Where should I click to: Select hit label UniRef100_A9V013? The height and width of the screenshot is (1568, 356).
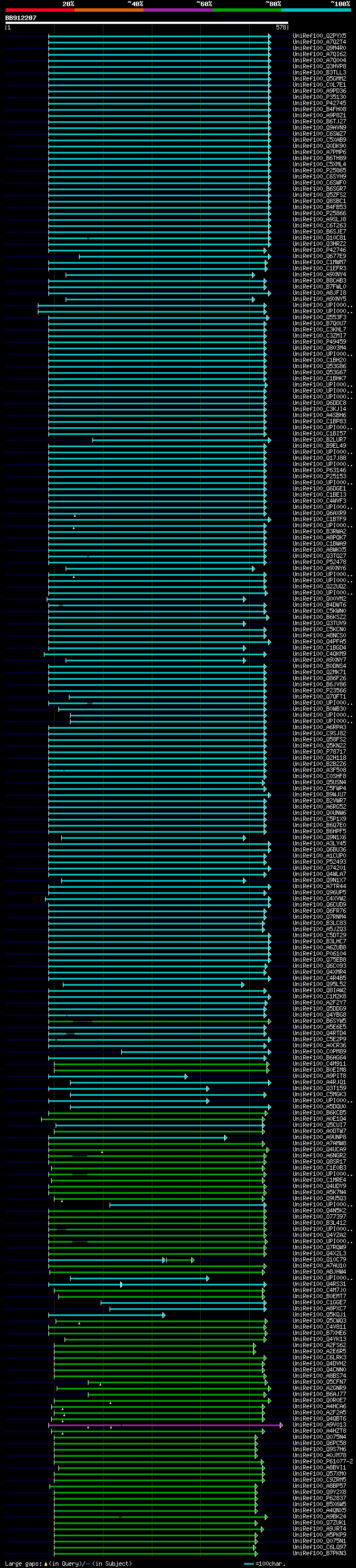[x=319, y=1425]
